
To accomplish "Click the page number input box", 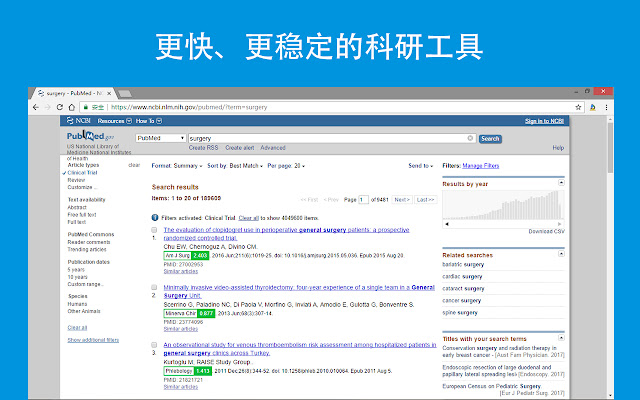I will [x=363, y=200].
